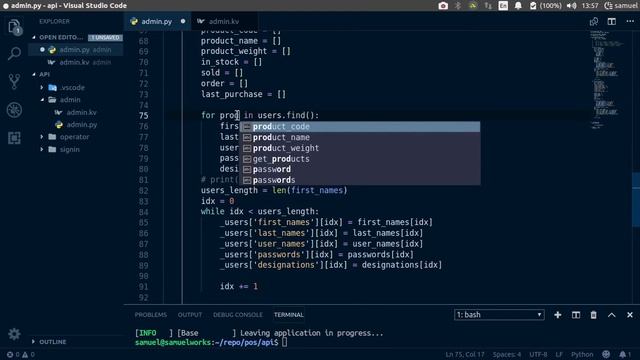This screenshot has width=640, height=360.
Task: Click errors and warnings count in status bar
Action: click(20, 355)
